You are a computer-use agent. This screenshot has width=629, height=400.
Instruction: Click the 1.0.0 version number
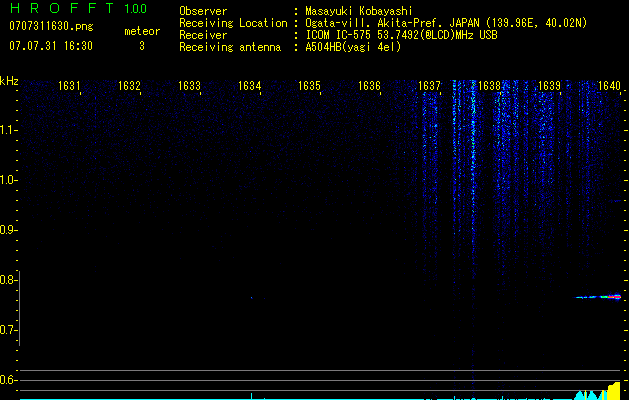click(x=136, y=8)
